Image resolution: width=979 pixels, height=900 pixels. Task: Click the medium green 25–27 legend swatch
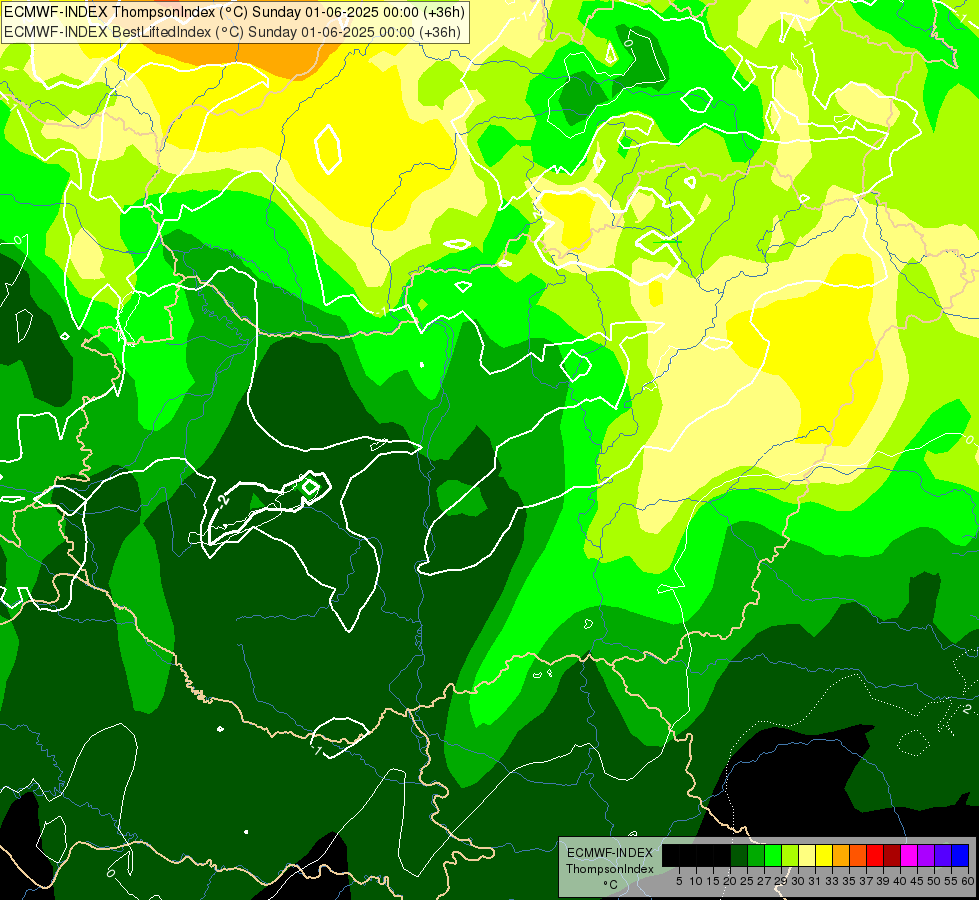pos(756,855)
